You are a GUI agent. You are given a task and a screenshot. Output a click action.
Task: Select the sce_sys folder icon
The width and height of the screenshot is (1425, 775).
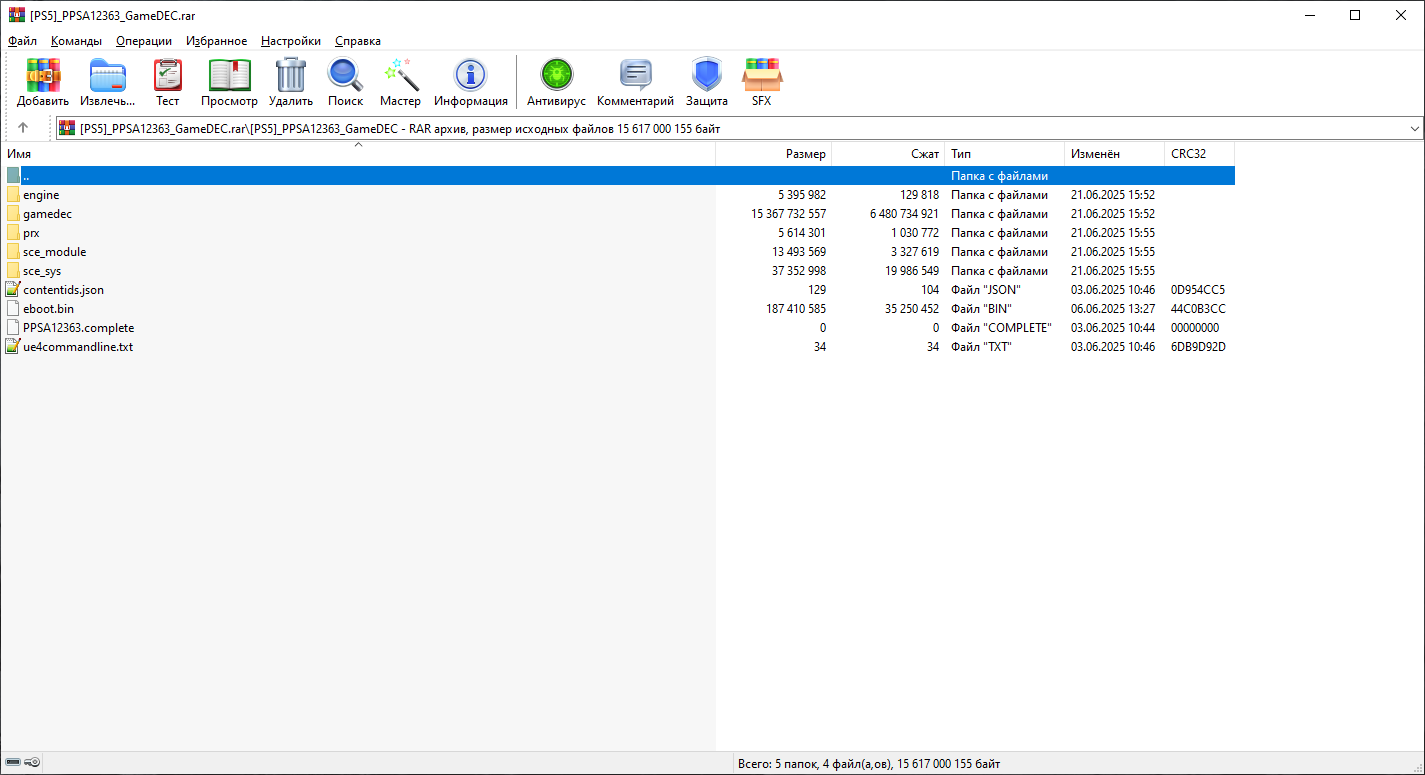pos(13,271)
